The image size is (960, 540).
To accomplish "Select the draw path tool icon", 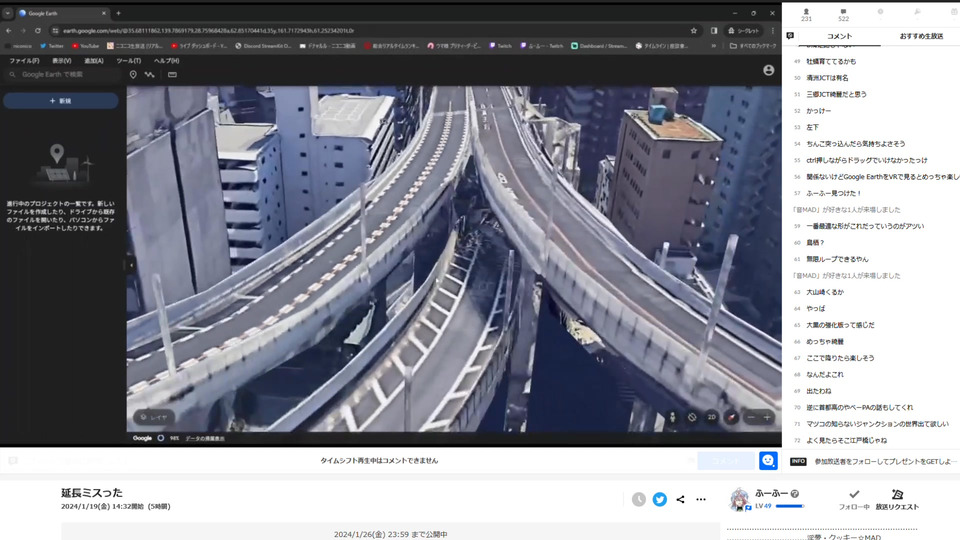I will 150,74.
